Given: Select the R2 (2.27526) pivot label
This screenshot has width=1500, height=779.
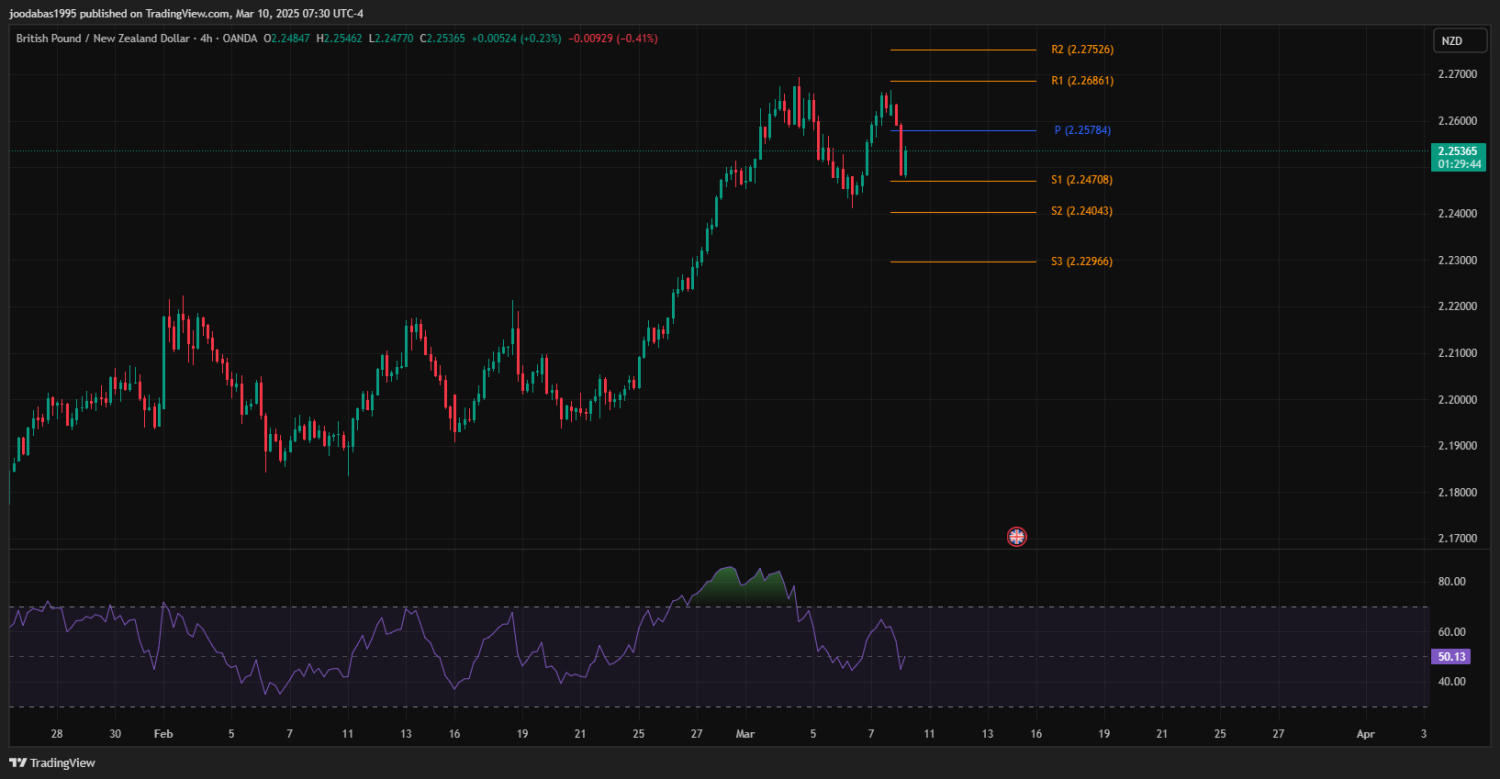Looking at the screenshot, I should [x=1082, y=49].
